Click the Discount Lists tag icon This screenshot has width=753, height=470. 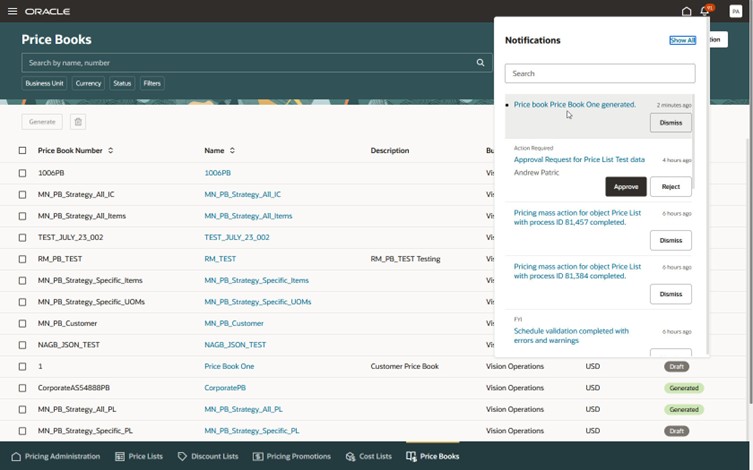pyautogui.click(x=182, y=456)
